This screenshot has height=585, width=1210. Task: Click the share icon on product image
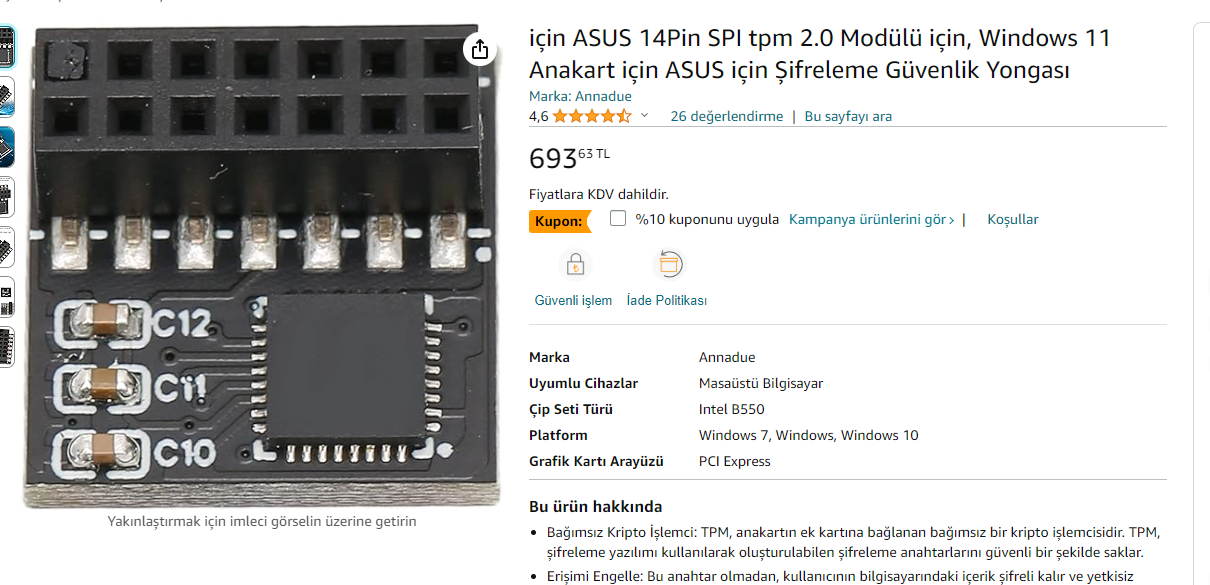[x=479, y=49]
